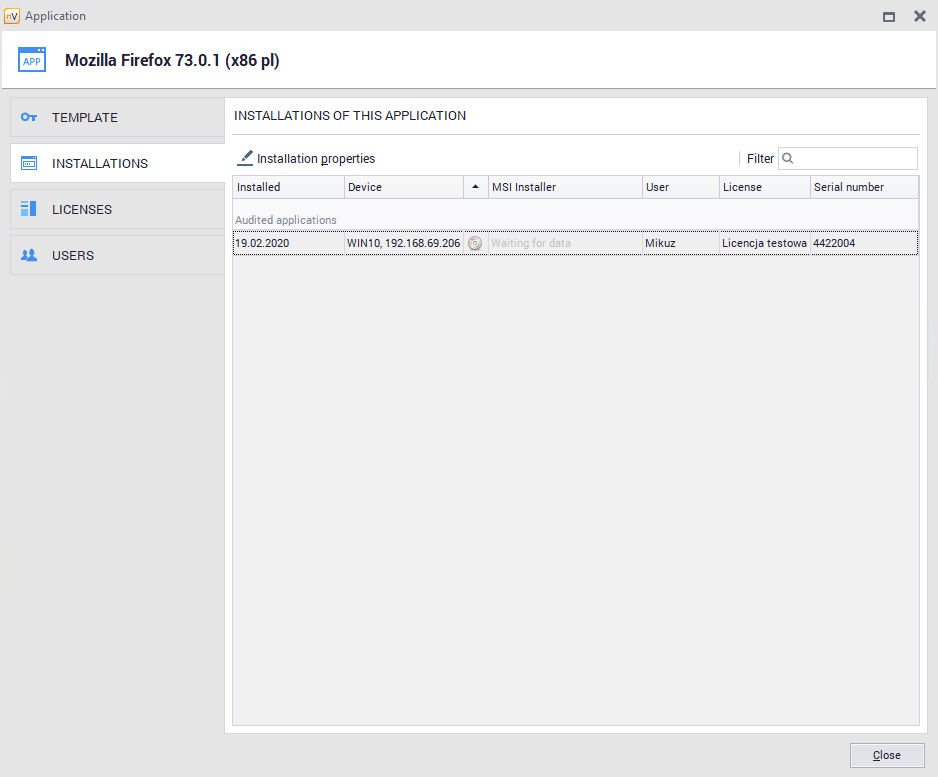Click the key icon beside Template
This screenshot has width=938, height=777.
[29, 117]
